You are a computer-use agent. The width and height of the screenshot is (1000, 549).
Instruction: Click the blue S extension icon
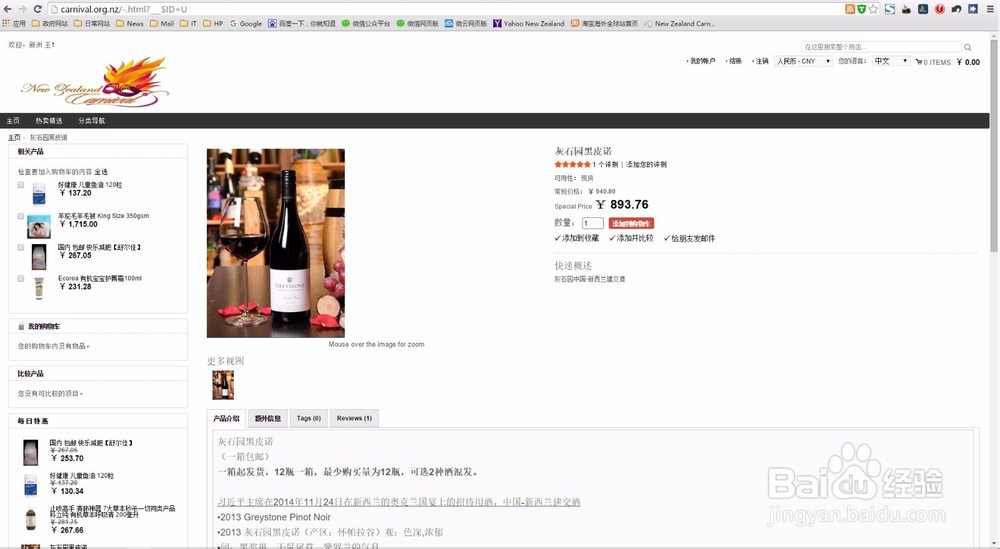[x=890, y=9]
